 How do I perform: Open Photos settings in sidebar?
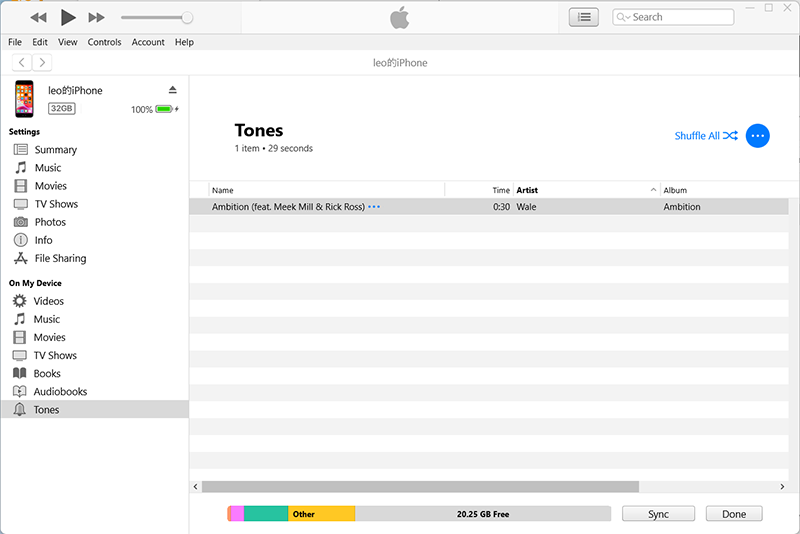pos(50,222)
